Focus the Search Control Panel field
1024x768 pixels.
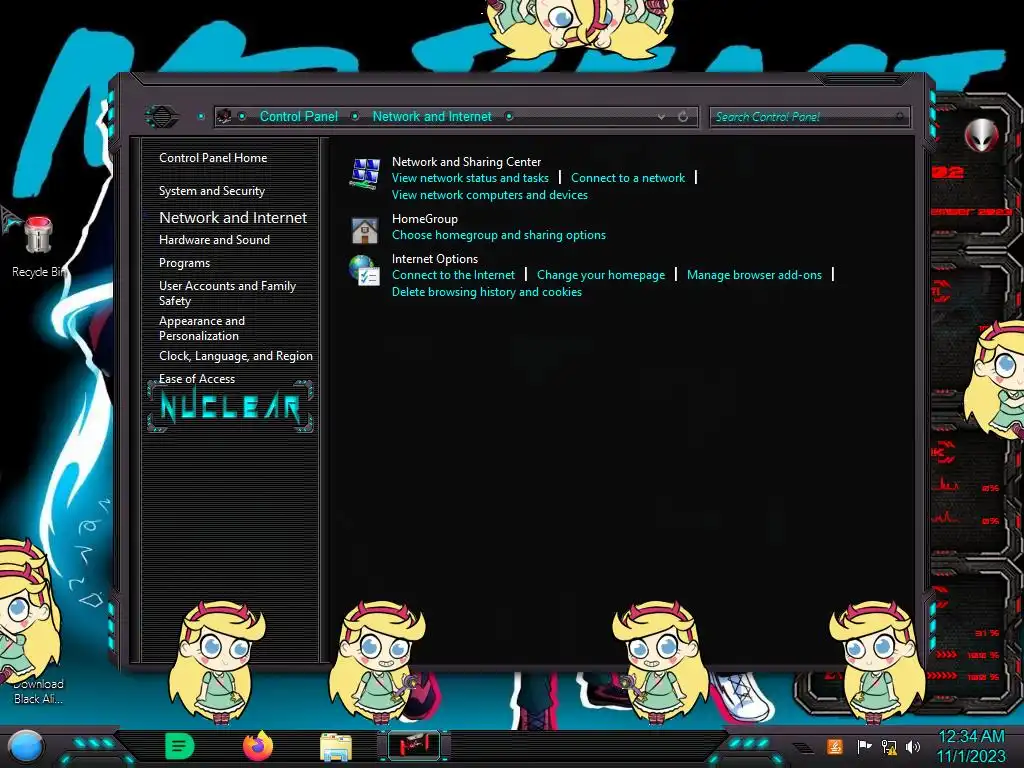tap(809, 117)
